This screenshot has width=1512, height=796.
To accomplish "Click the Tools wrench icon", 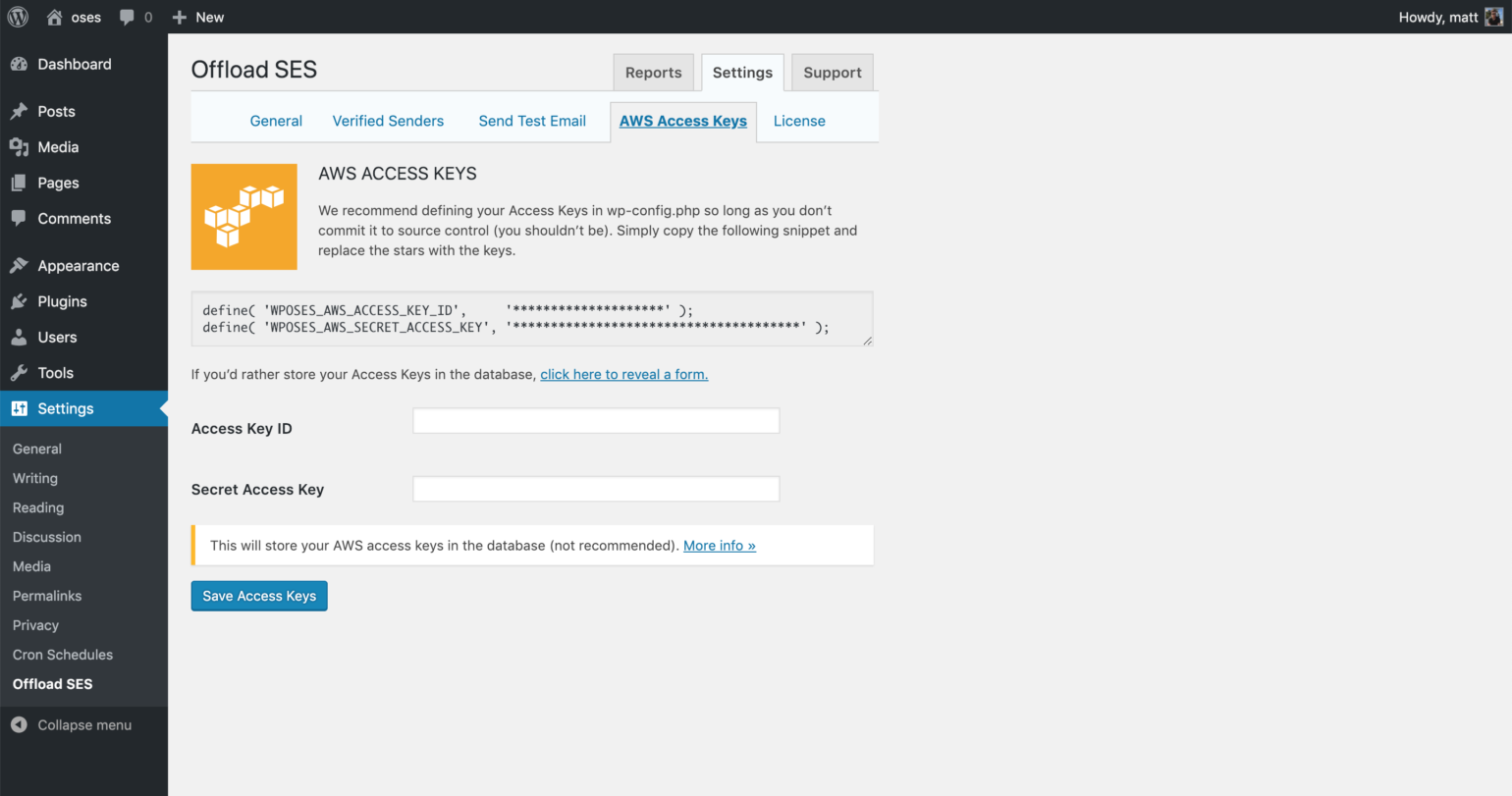I will click(19, 373).
